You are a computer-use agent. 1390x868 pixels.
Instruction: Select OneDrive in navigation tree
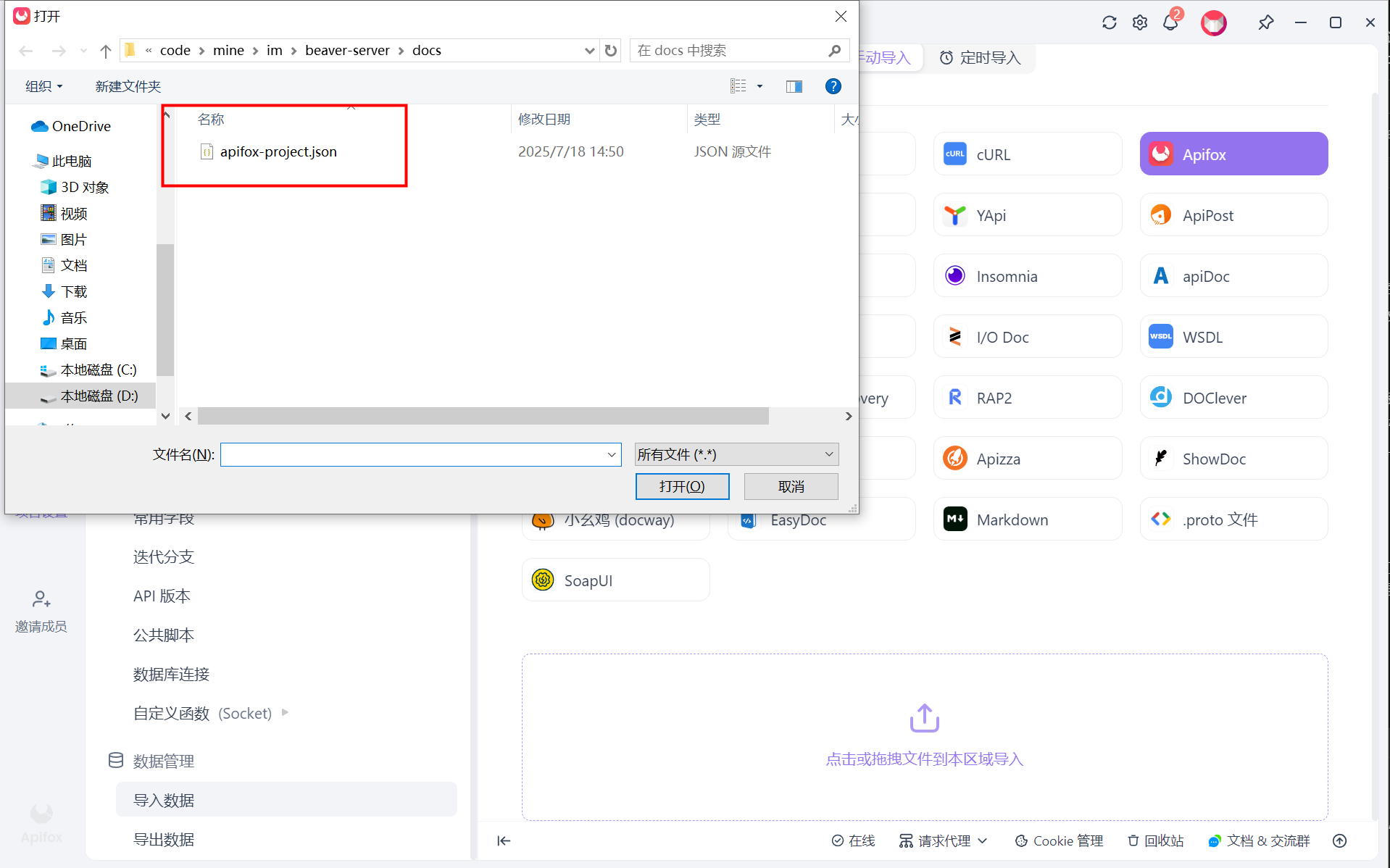pyautogui.click(x=71, y=126)
